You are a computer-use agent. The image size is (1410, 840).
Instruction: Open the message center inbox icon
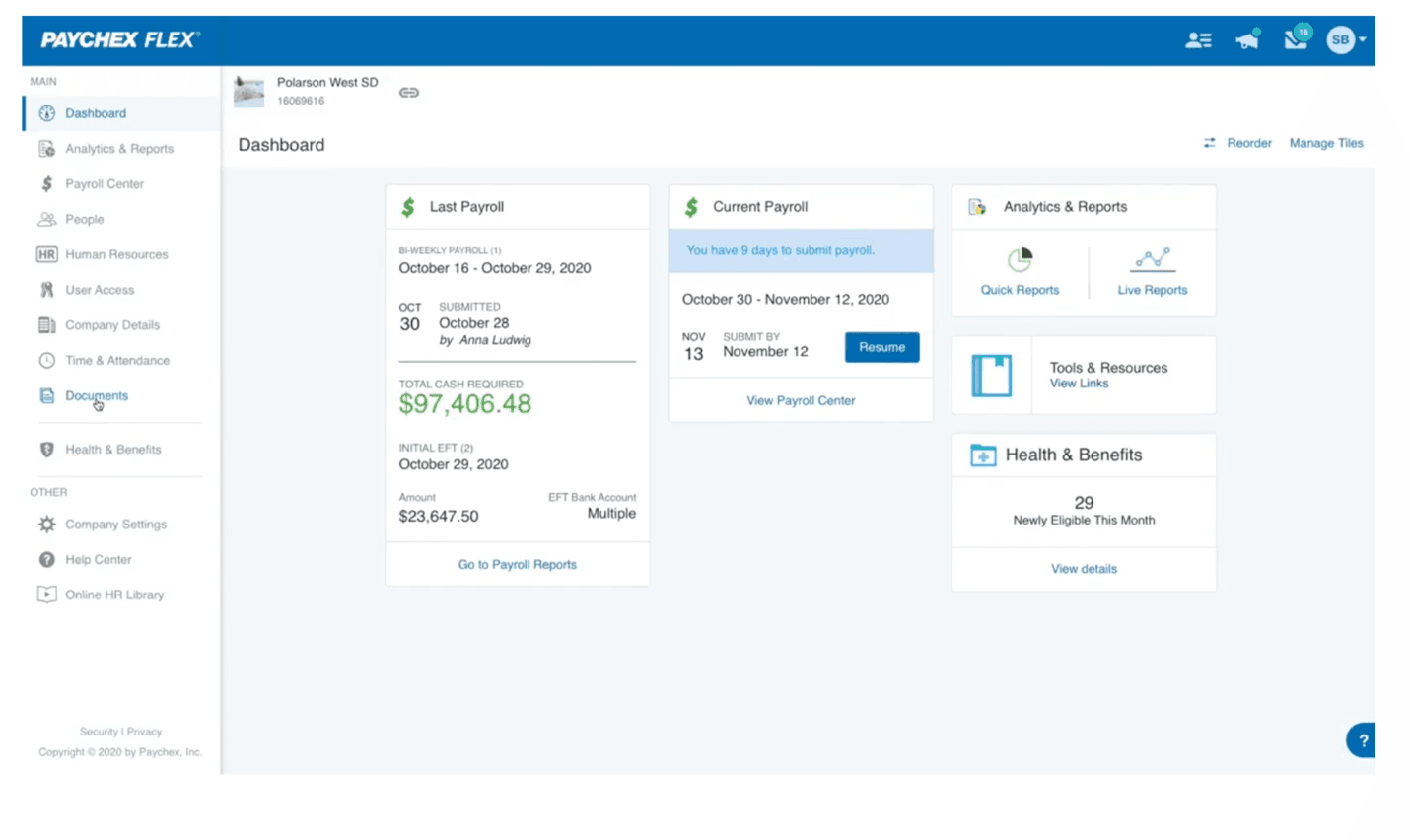click(1294, 40)
